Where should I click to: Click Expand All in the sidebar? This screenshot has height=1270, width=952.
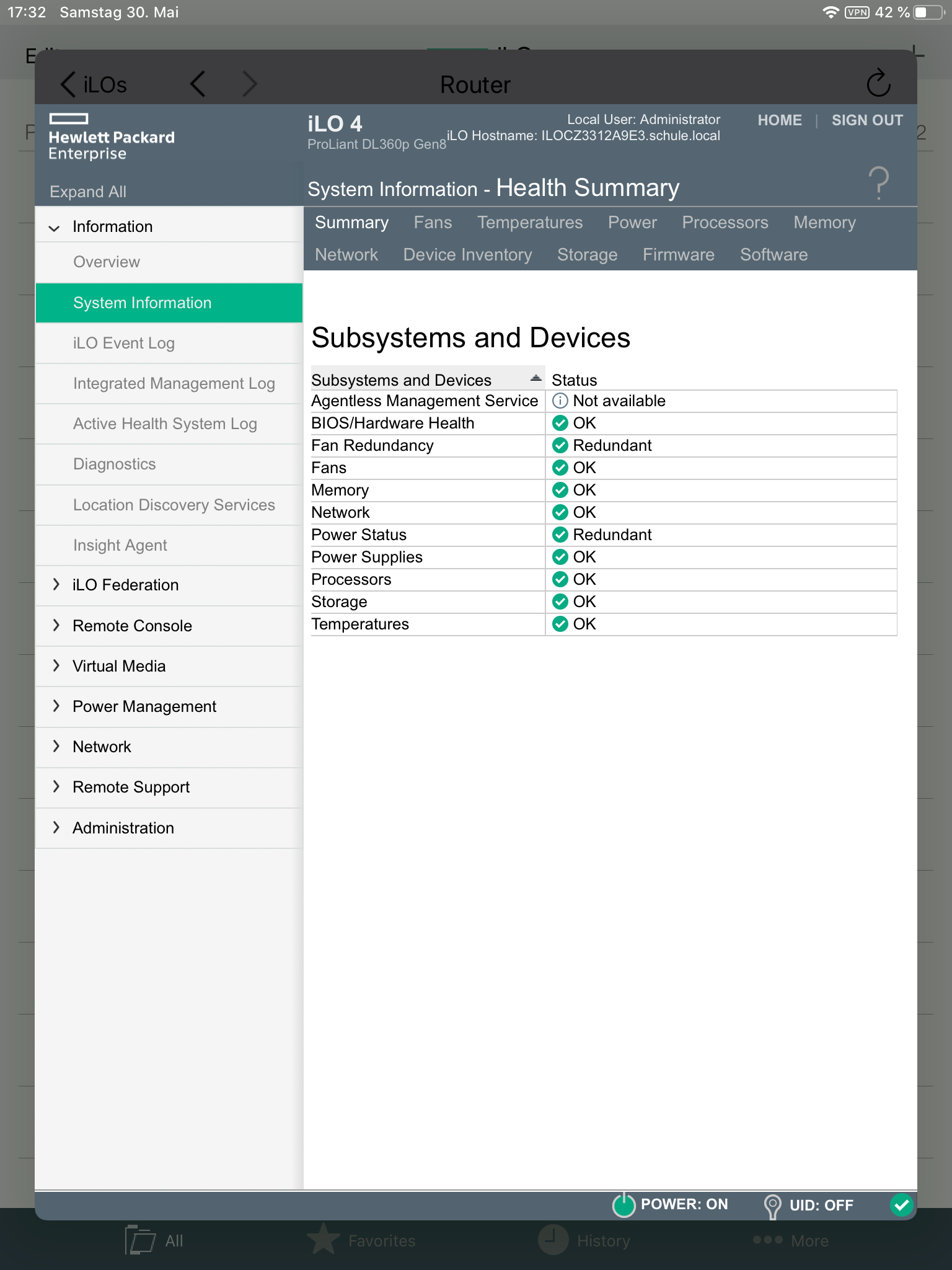tap(88, 192)
